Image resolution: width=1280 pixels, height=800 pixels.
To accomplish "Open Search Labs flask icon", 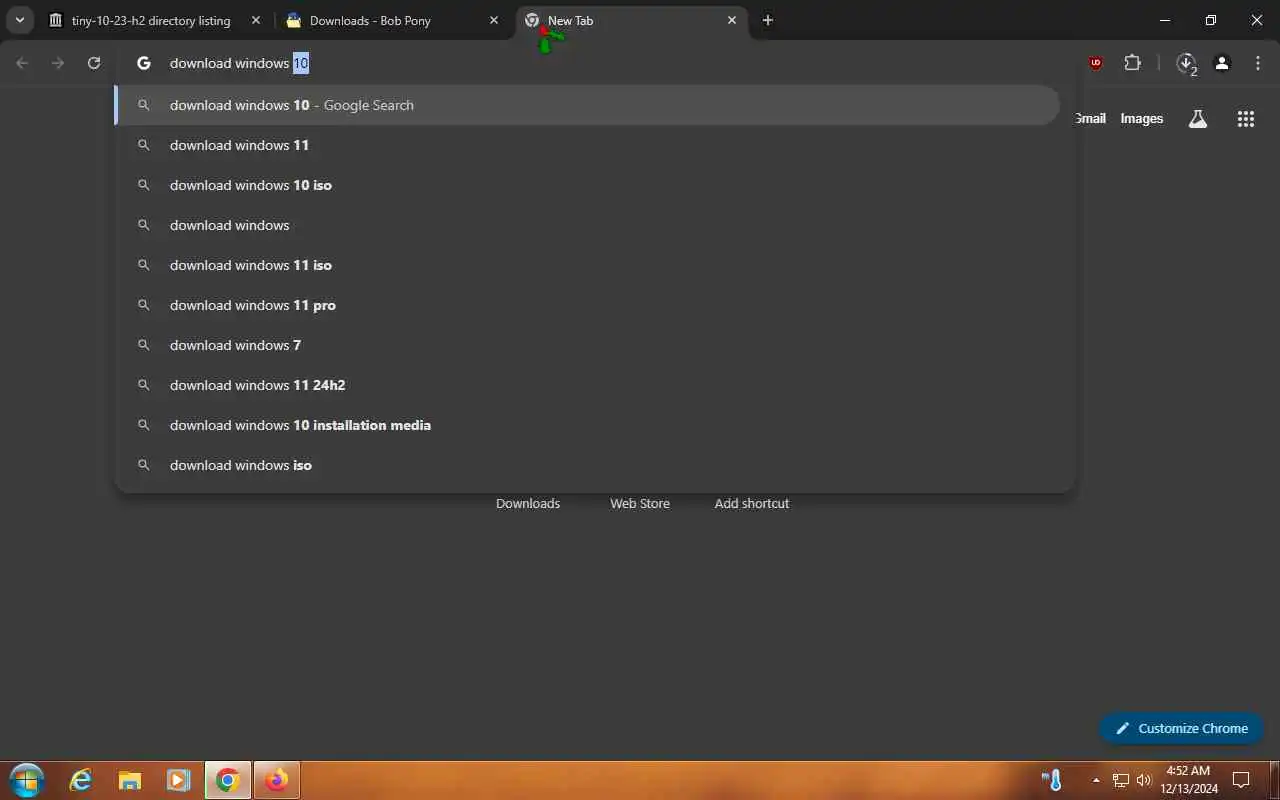I will click(x=1197, y=119).
